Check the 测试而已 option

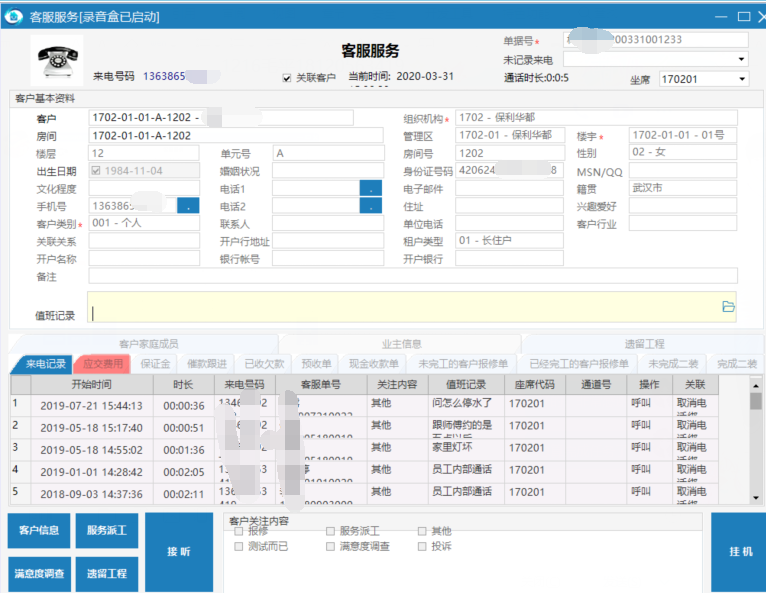(x=238, y=546)
